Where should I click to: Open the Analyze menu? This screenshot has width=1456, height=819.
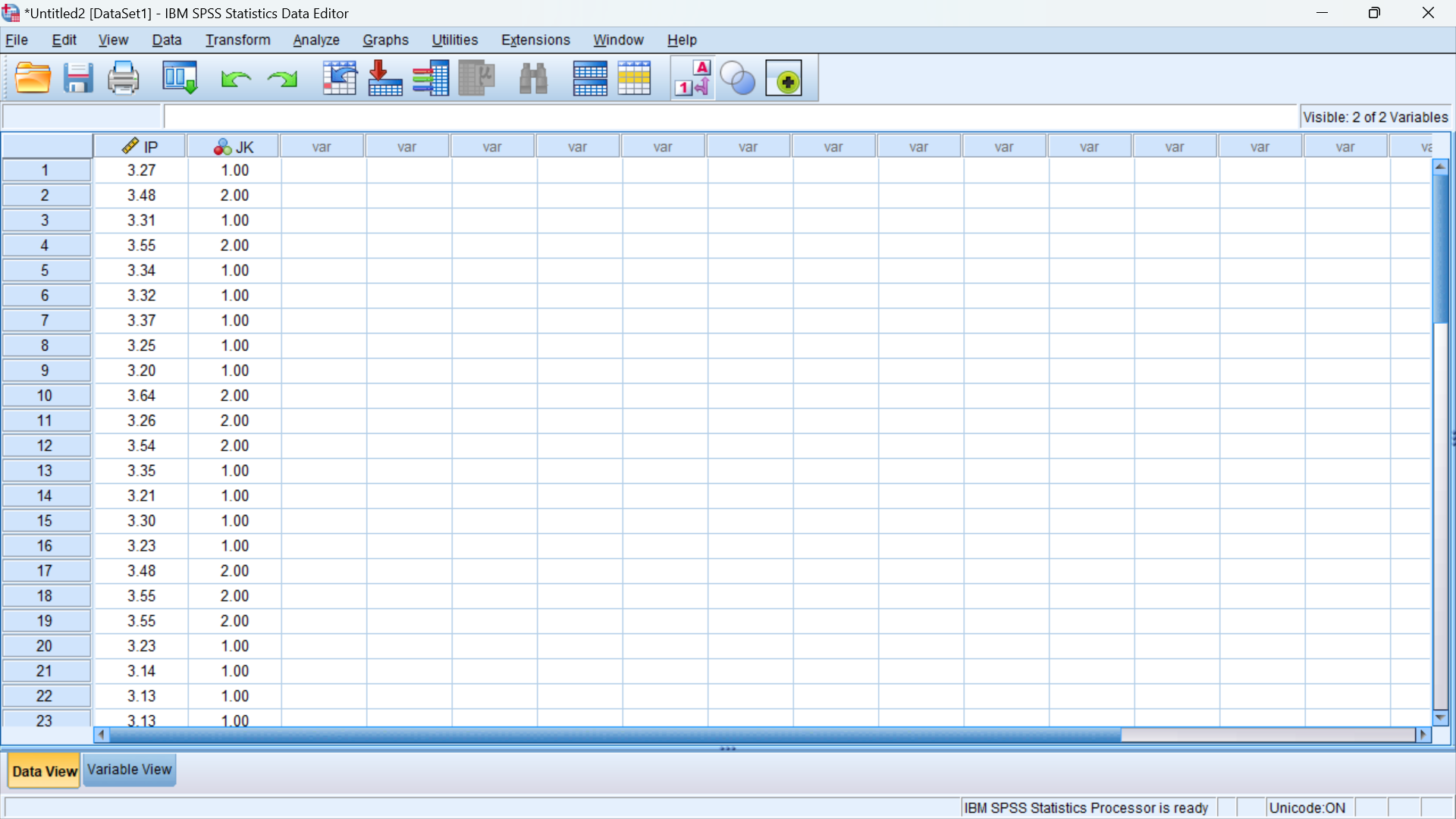(316, 40)
